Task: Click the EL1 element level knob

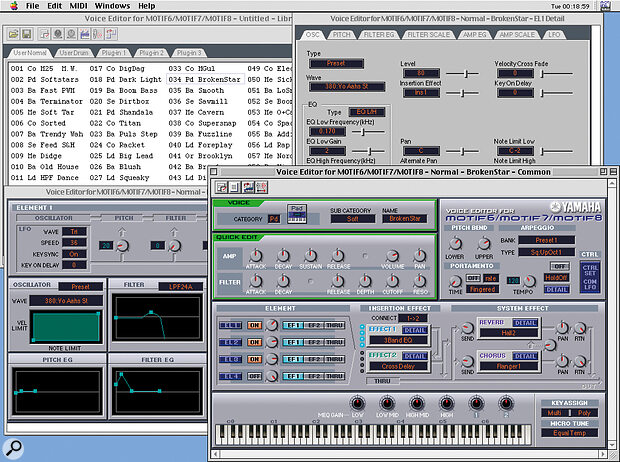Action: point(272,325)
